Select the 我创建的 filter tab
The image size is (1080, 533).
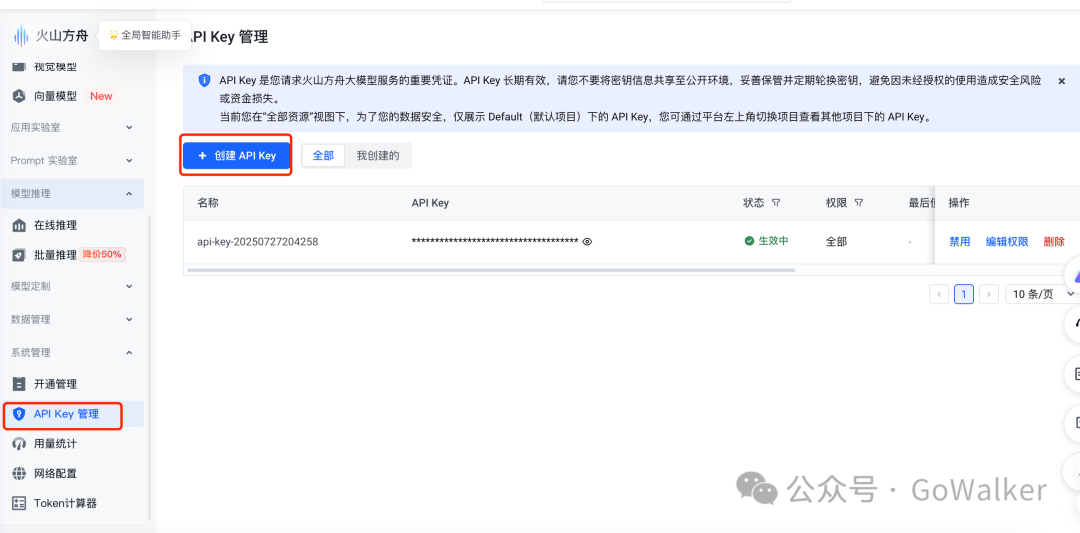[377, 156]
